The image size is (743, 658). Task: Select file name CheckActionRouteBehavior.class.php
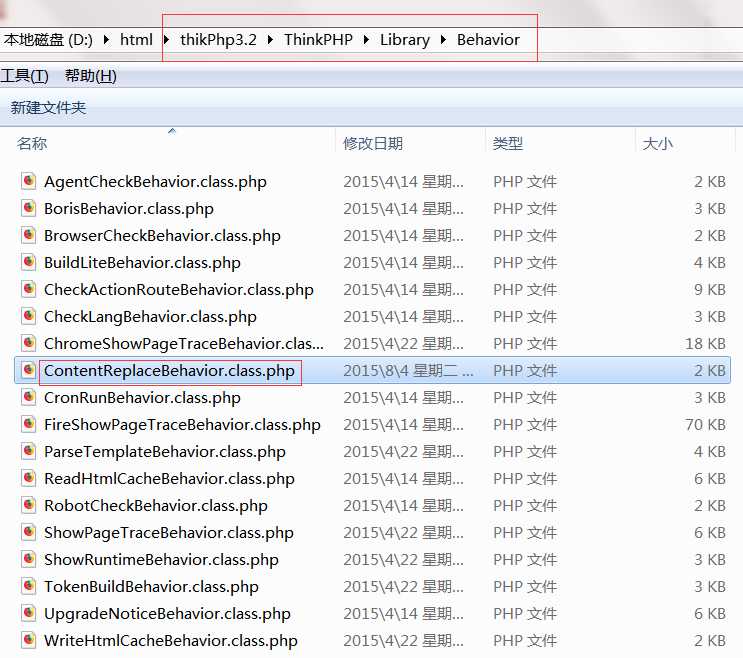pos(179,289)
